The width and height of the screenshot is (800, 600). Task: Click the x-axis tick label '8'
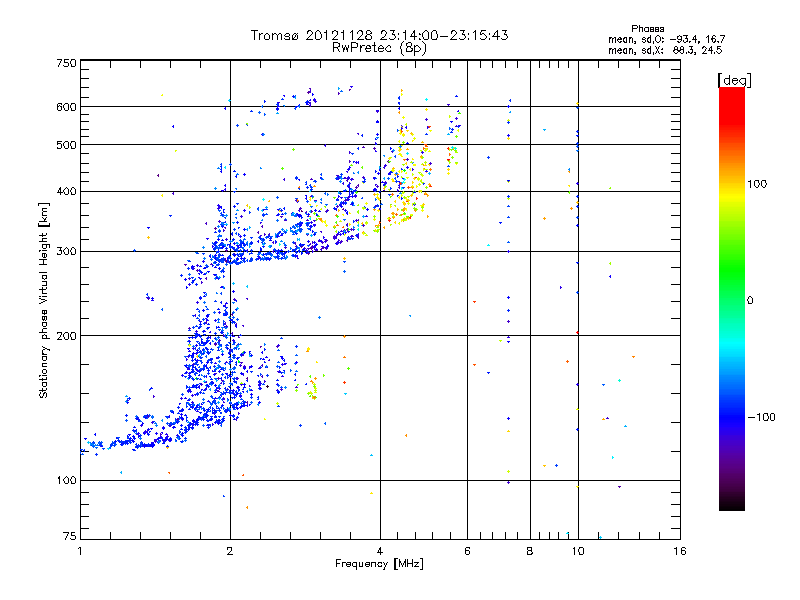[530, 551]
